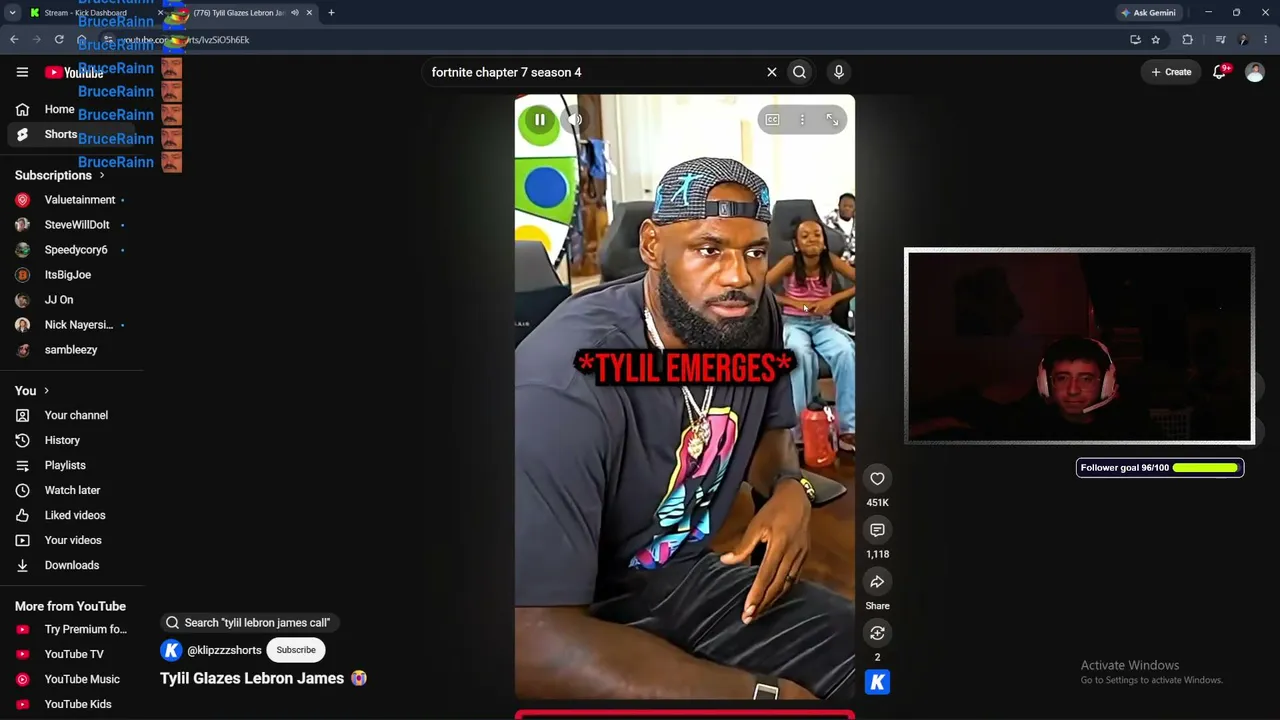
Task: Open the comments with 1,118 count
Action: click(877, 530)
